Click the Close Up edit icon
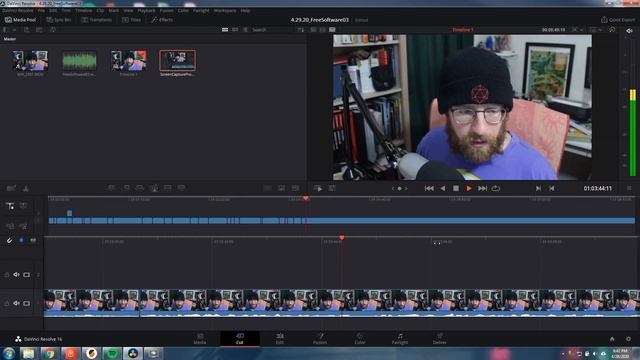The image size is (640, 360). [154, 188]
